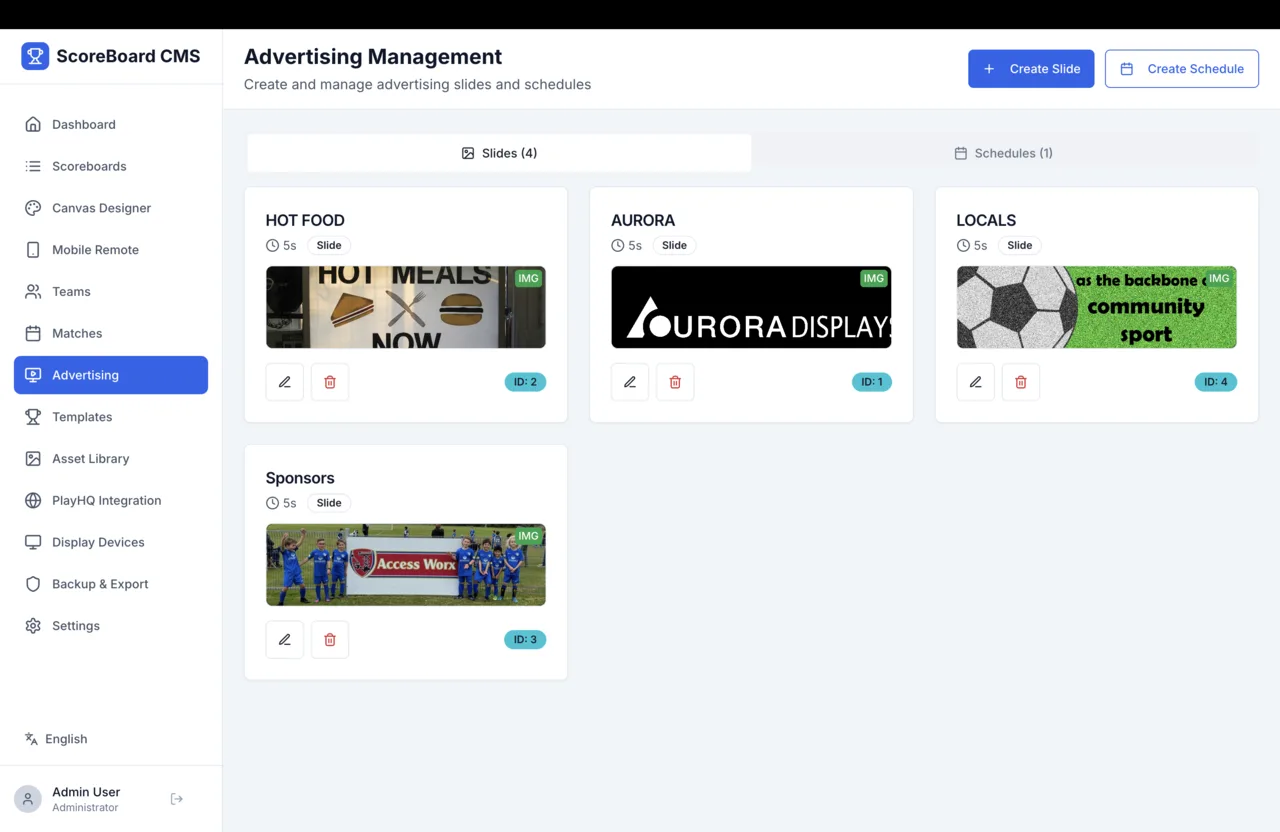1280x832 pixels.
Task: Click the Create Slide button
Action: [1031, 68]
